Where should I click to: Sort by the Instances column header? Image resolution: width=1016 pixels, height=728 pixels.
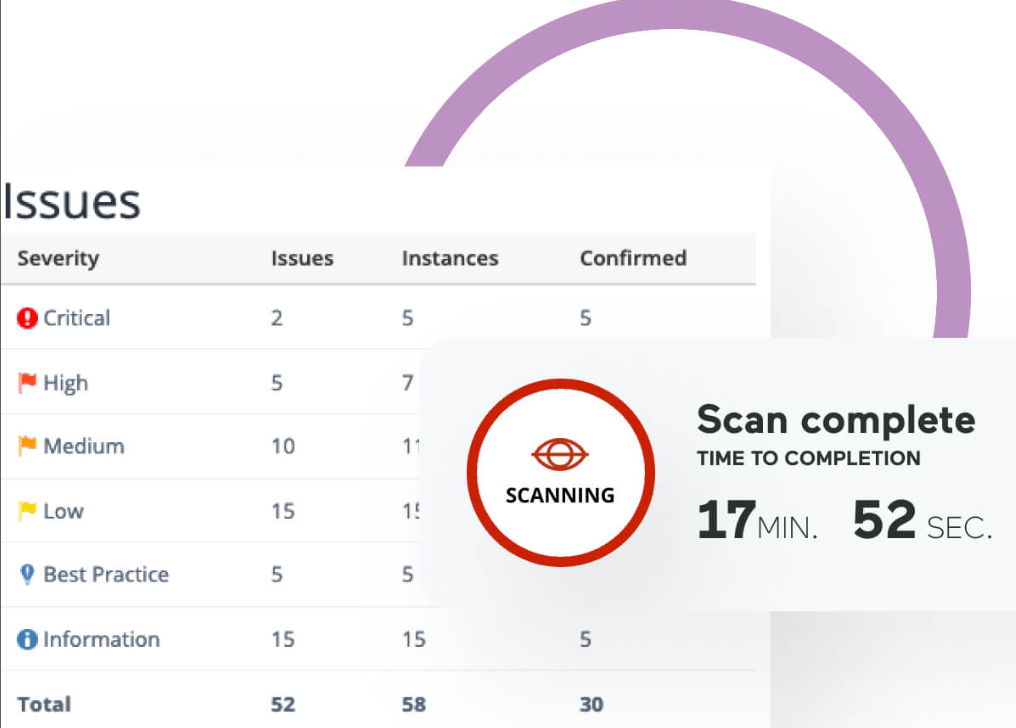450,258
